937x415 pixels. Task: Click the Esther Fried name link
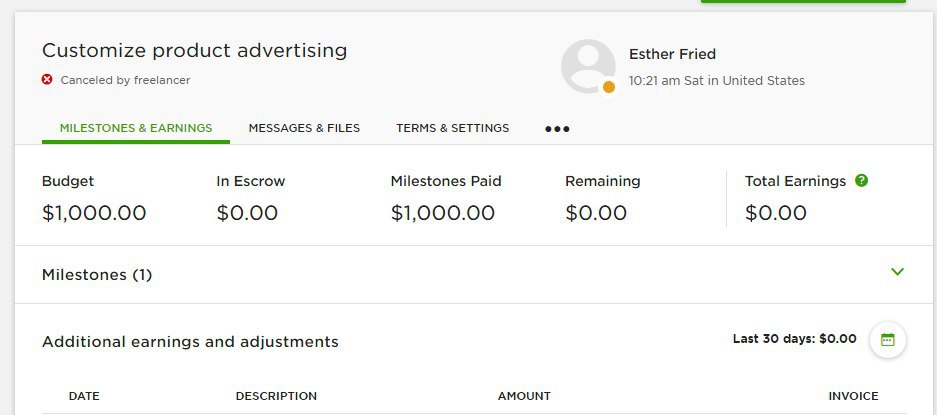click(x=672, y=54)
